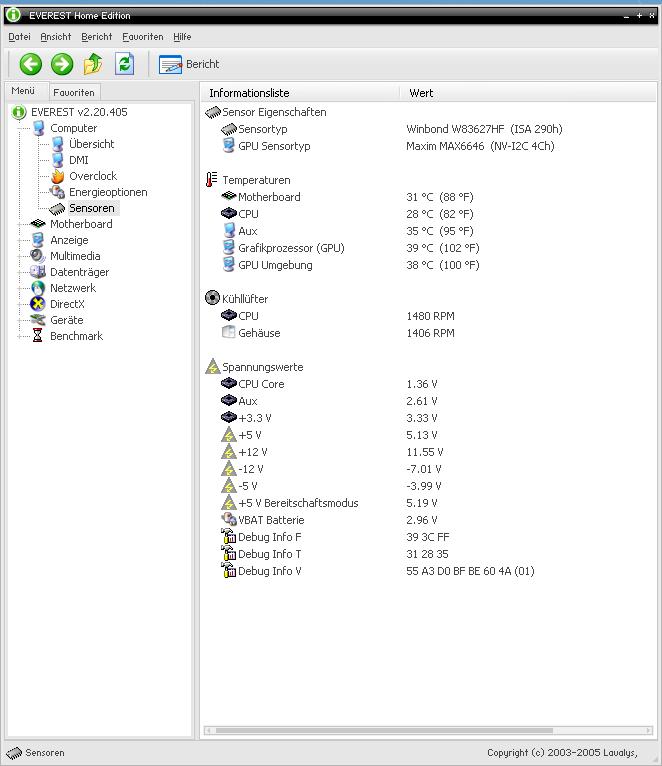Open Energieoptionen in the tree
Screen dimensions: 662x766
point(108,192)
